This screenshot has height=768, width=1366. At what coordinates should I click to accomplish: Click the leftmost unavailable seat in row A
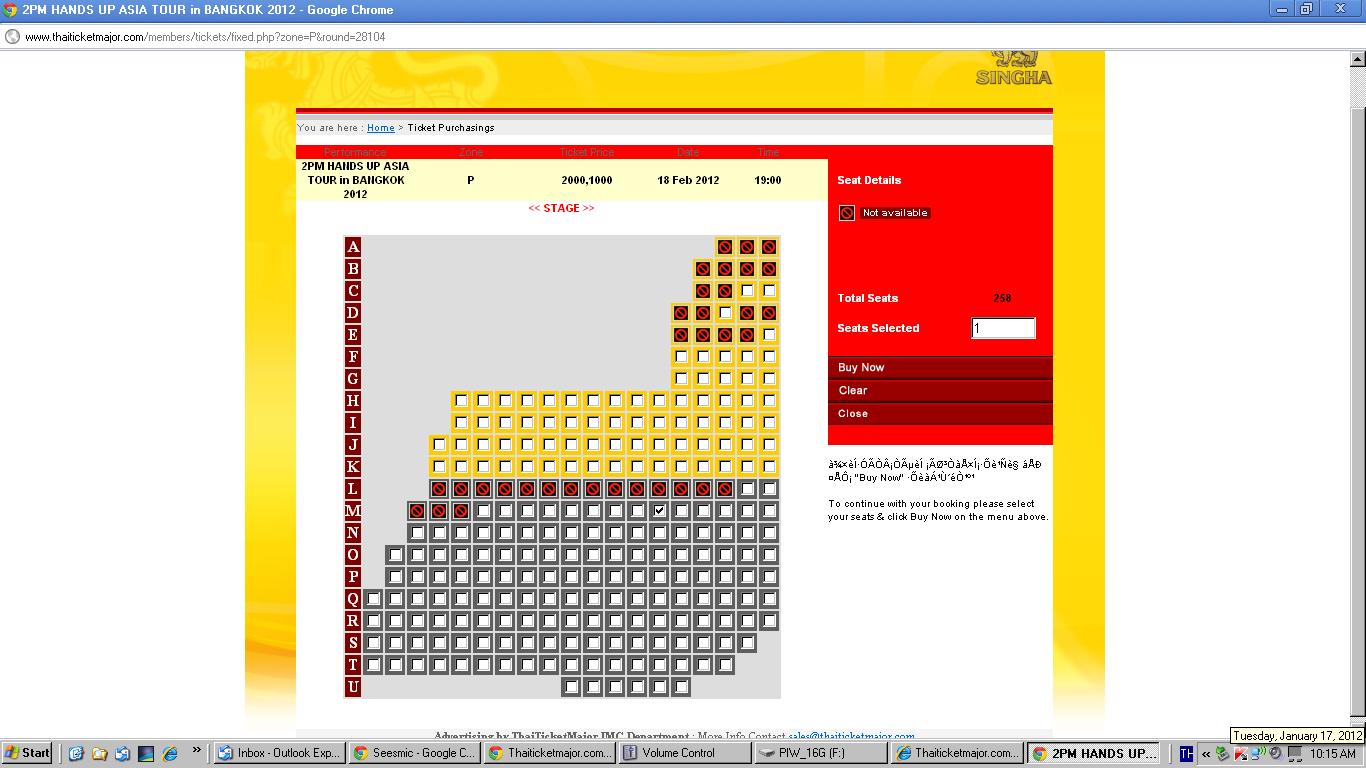pyautogui.click(x=725, y=247)
